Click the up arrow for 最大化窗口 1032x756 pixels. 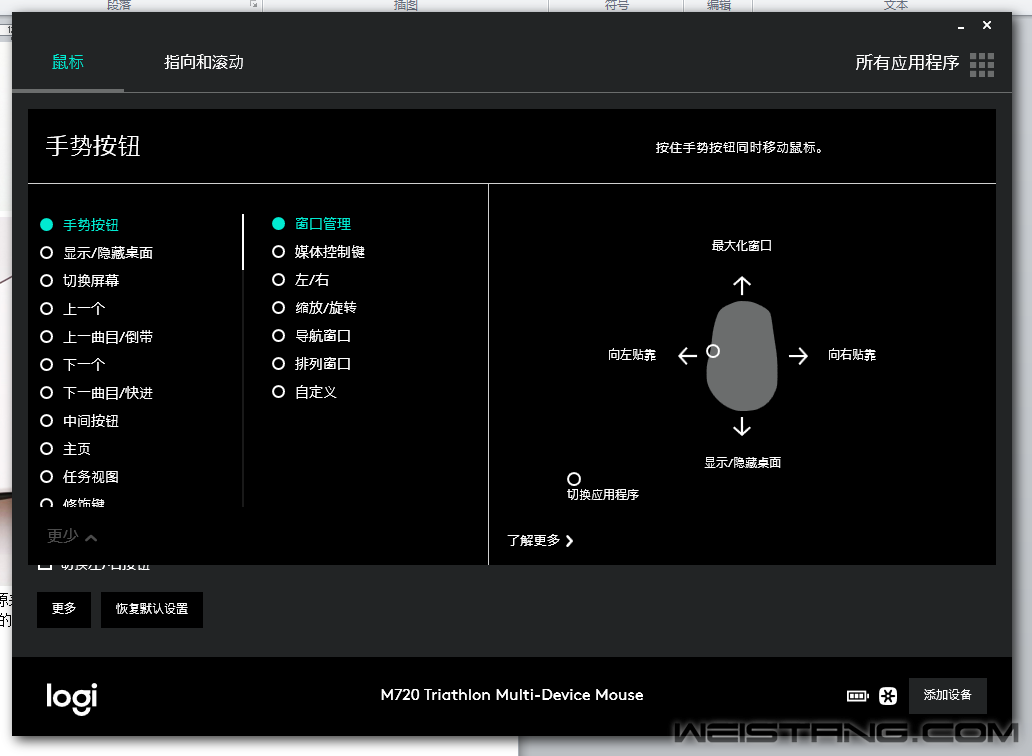point(742,286)
